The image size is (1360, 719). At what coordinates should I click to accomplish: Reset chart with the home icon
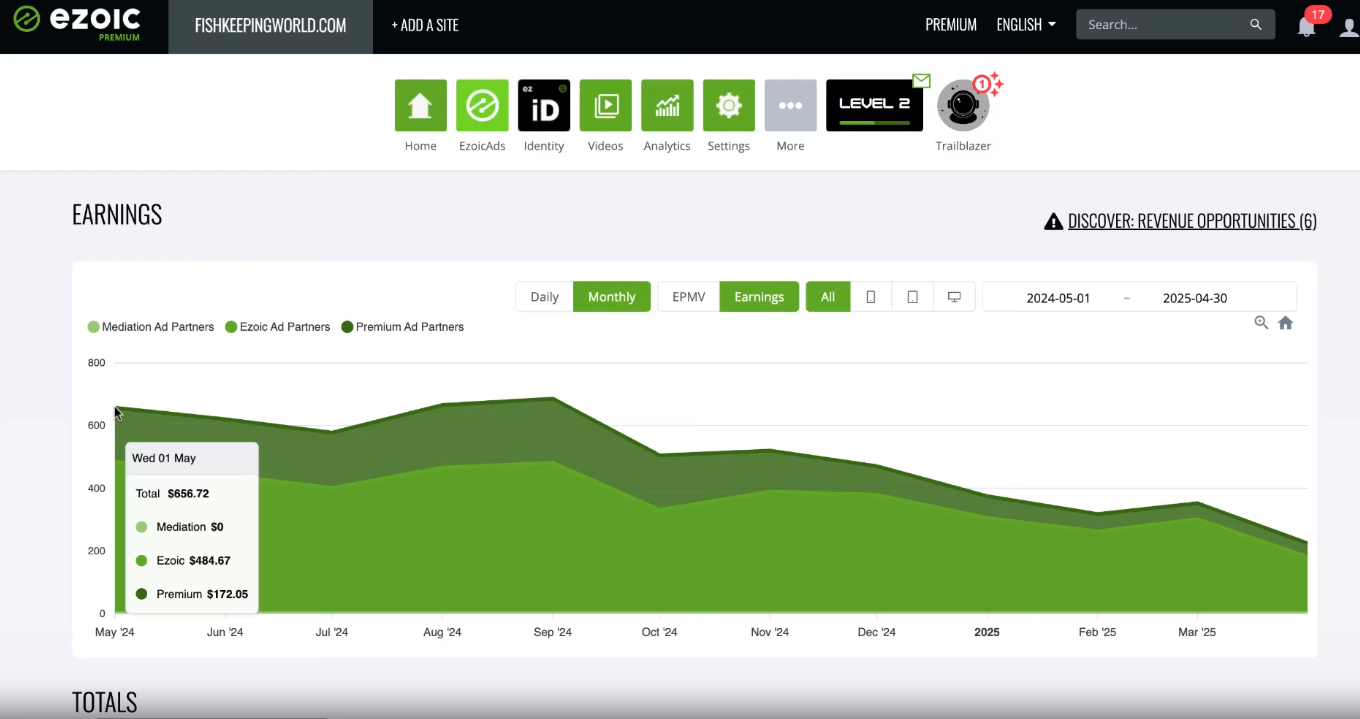tap(1286, 323)
